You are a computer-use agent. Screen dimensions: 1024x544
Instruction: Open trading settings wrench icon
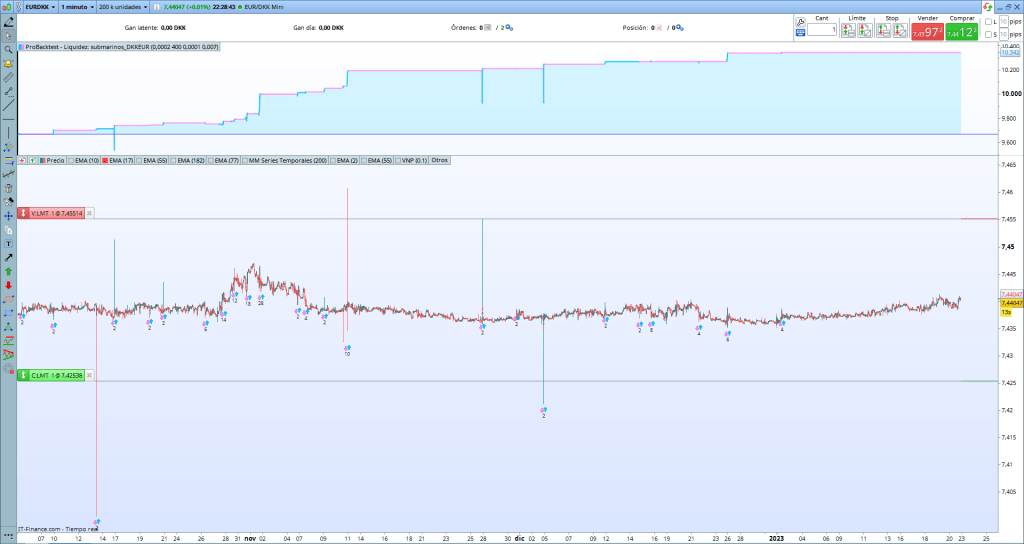coord(800,21)
